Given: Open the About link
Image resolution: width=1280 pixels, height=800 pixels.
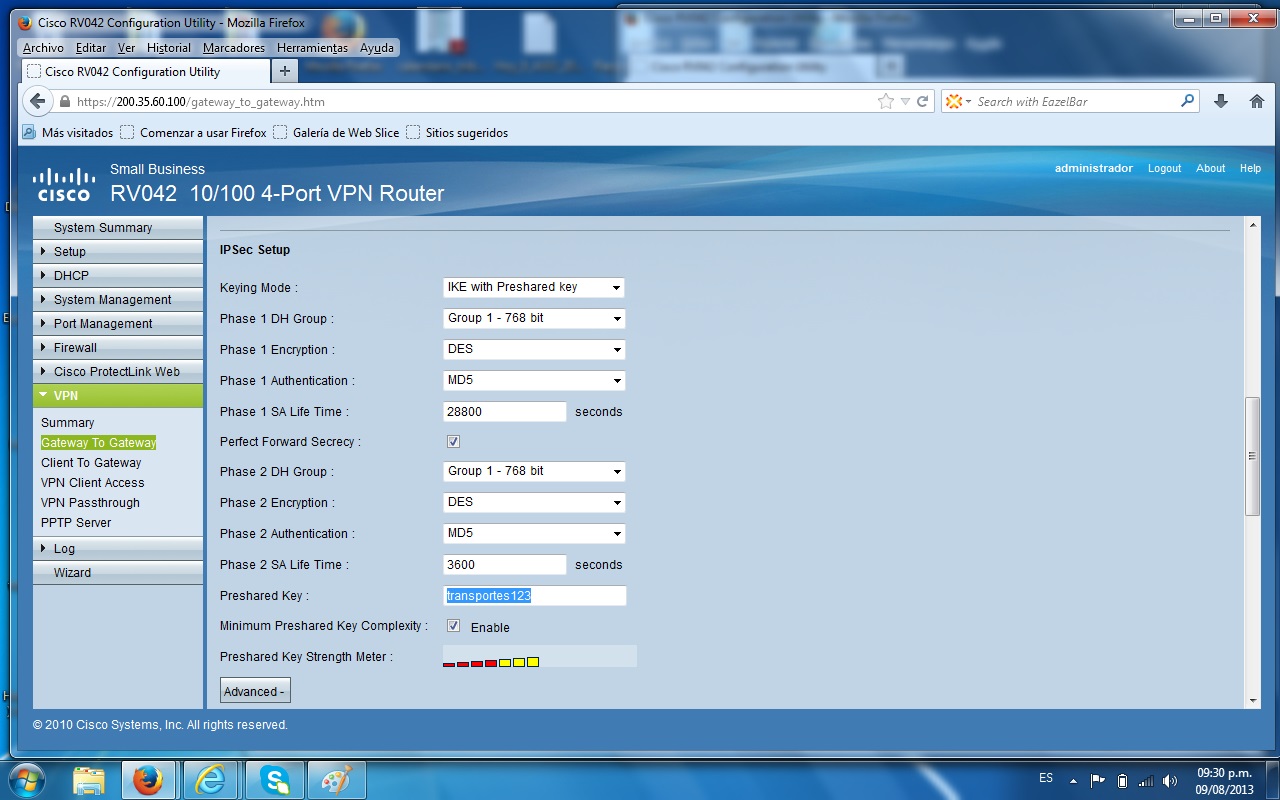Looking at the screenshot, I should point(1210,168).
